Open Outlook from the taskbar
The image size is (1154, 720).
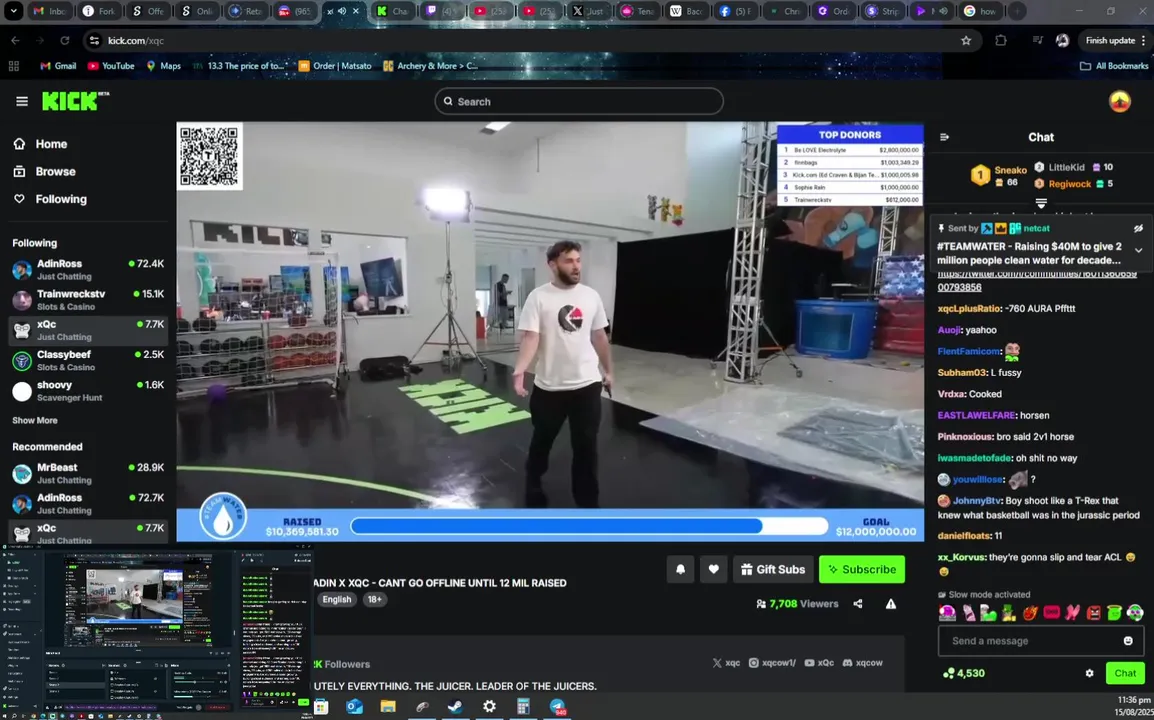point(354,707)
